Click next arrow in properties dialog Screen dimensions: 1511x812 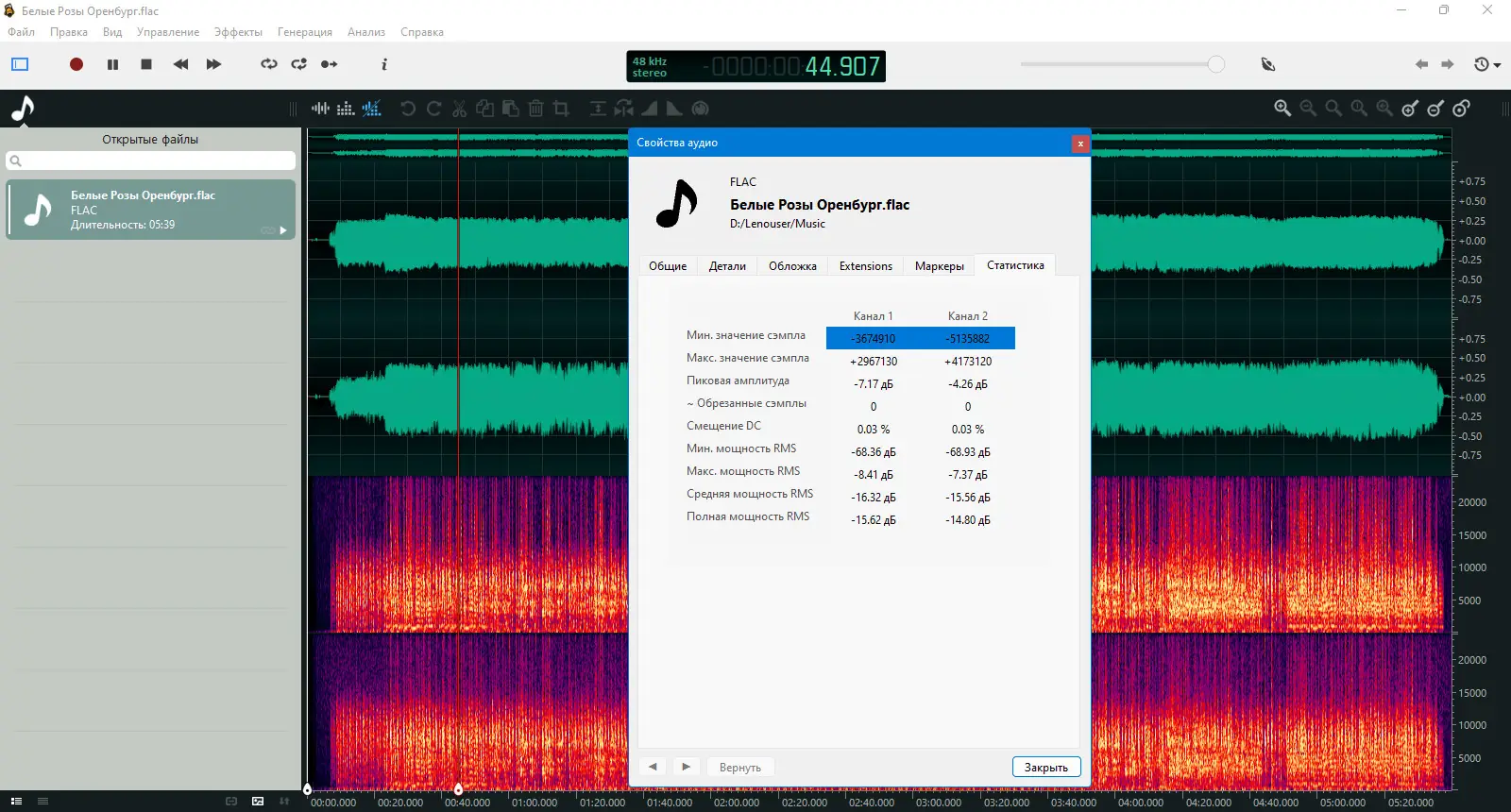pyautogui.click(x=687, y=767)
